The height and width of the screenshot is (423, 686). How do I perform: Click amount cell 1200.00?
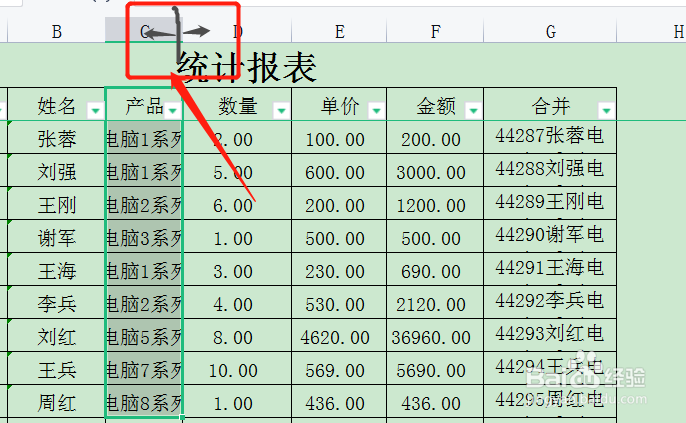(435, 203)
